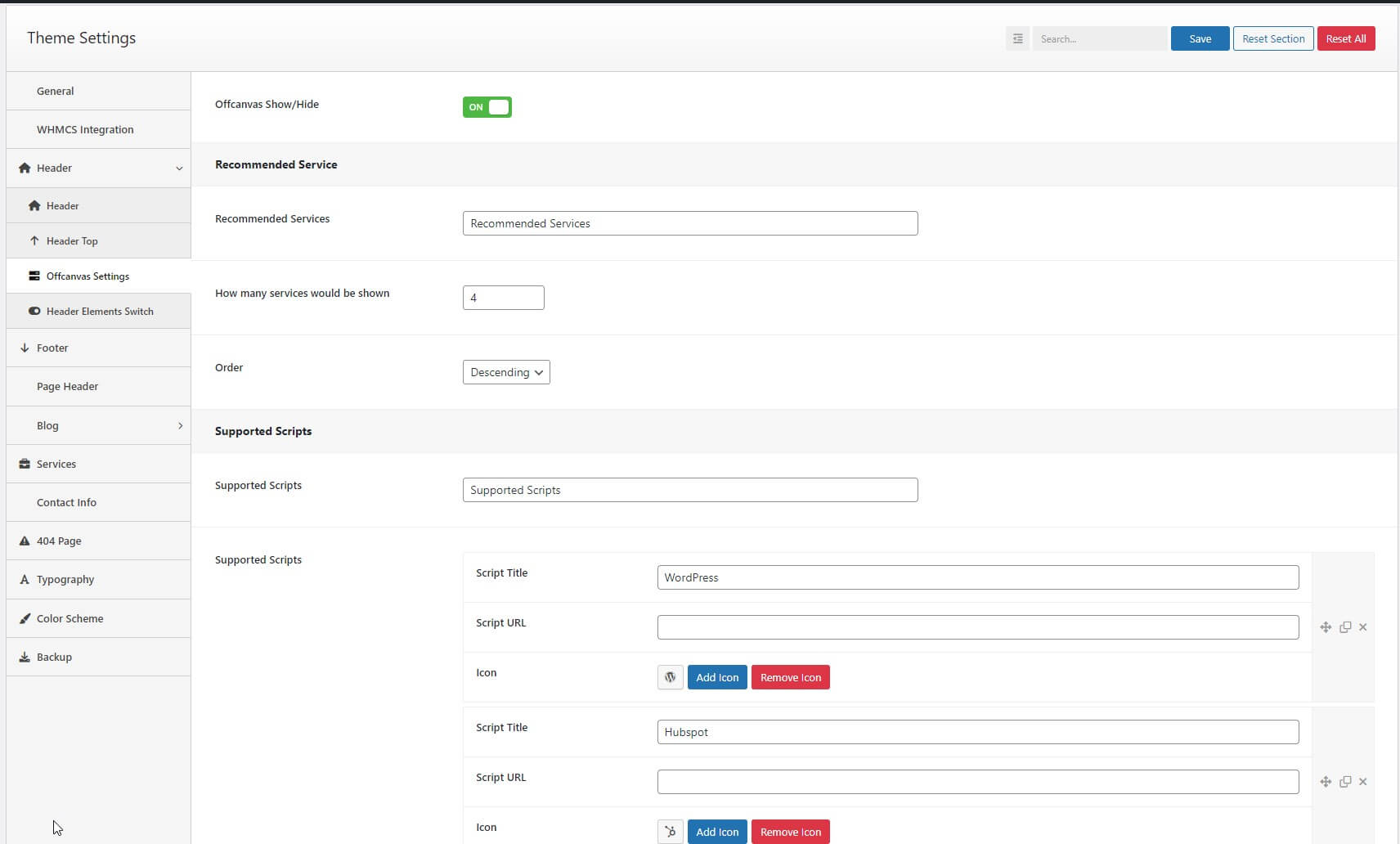Screen dimensions: 1400x844
Task: Focus the Script URL field under WordPress
Action: point(978,627)
